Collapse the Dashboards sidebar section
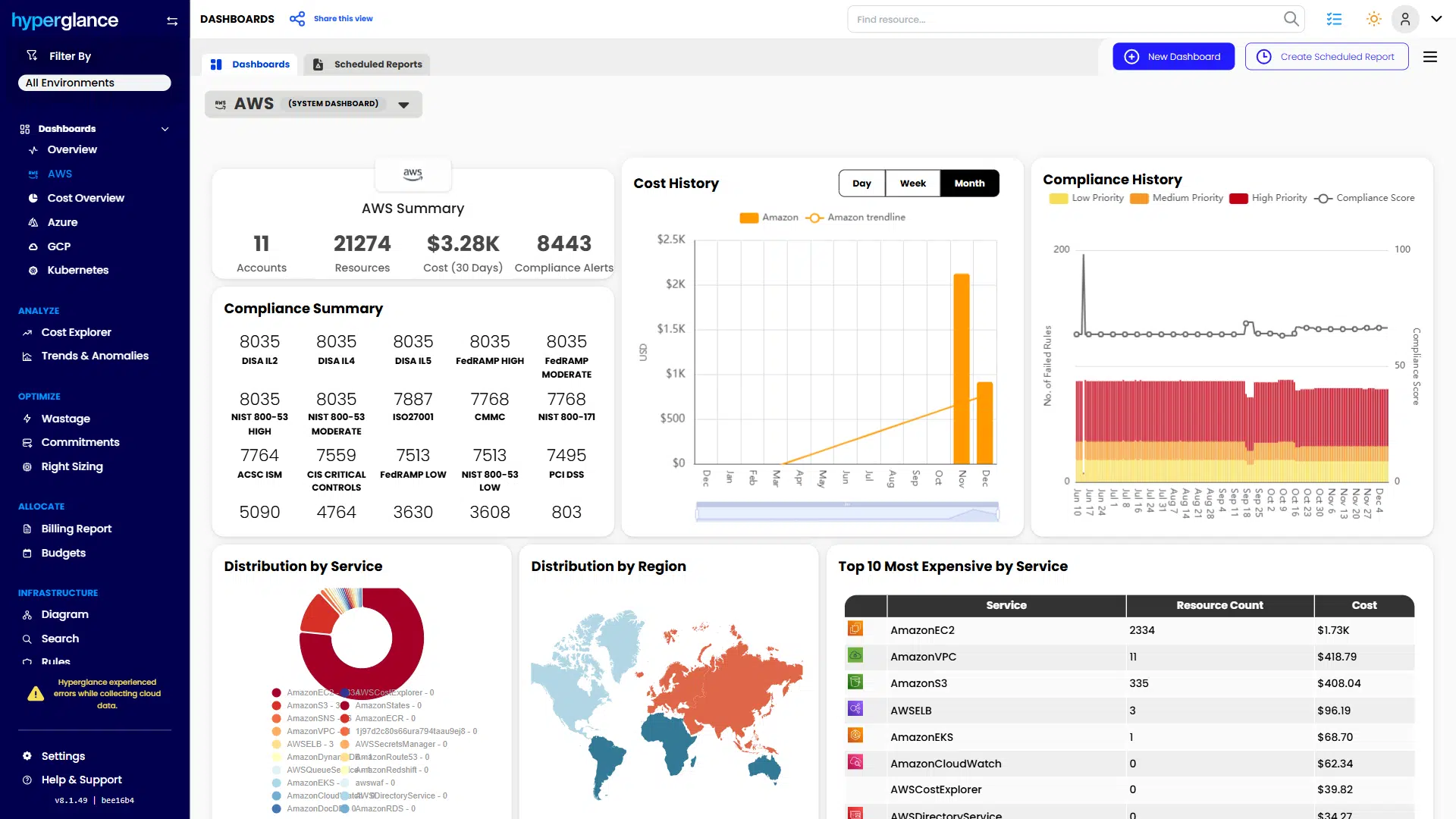Image resolution: width=1456 pixels, height=819 pixels. click(x=165, y=129)
